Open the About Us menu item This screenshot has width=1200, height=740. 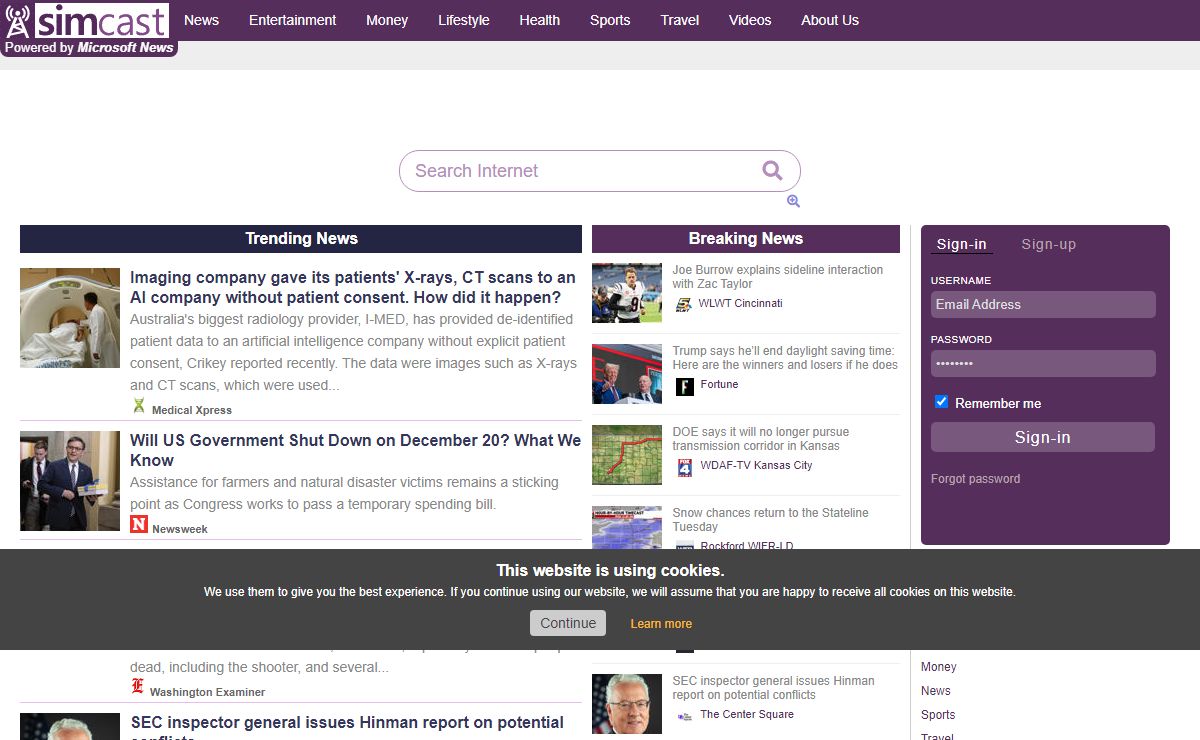point(830,20)
